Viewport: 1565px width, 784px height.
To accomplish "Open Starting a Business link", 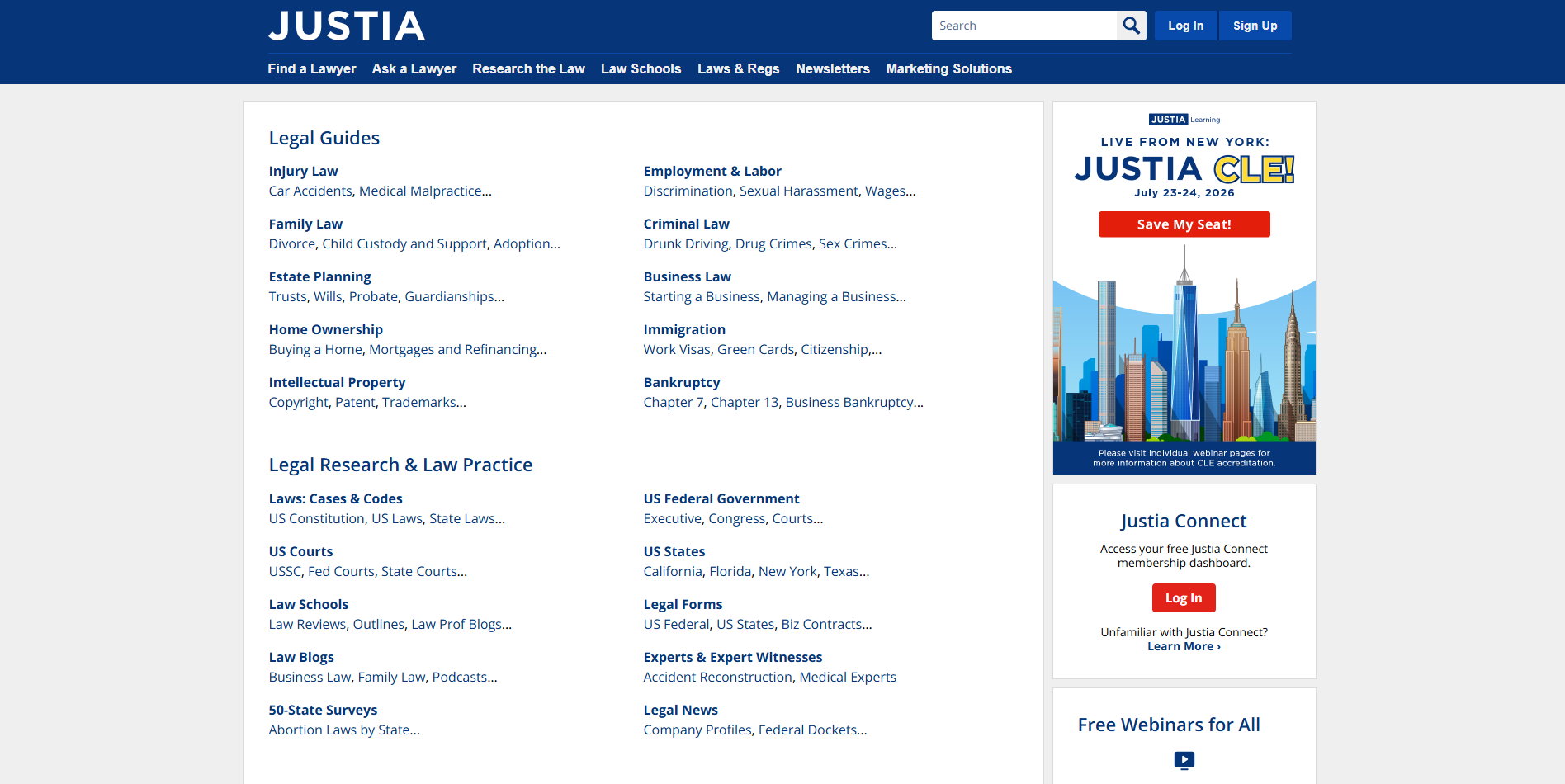I will pos(702,296).
